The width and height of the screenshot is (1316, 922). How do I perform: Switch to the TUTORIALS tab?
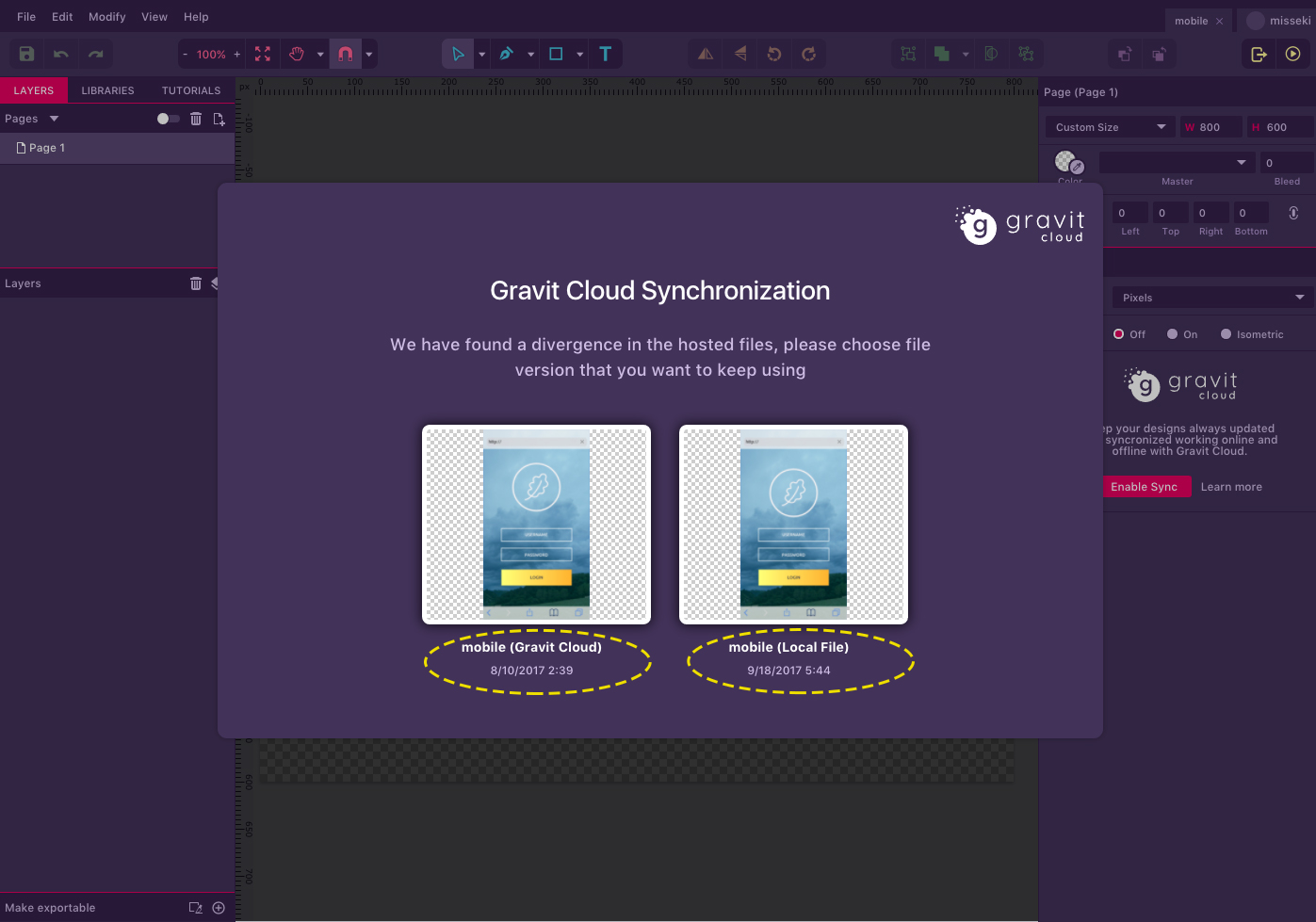[x=191, y=90]
